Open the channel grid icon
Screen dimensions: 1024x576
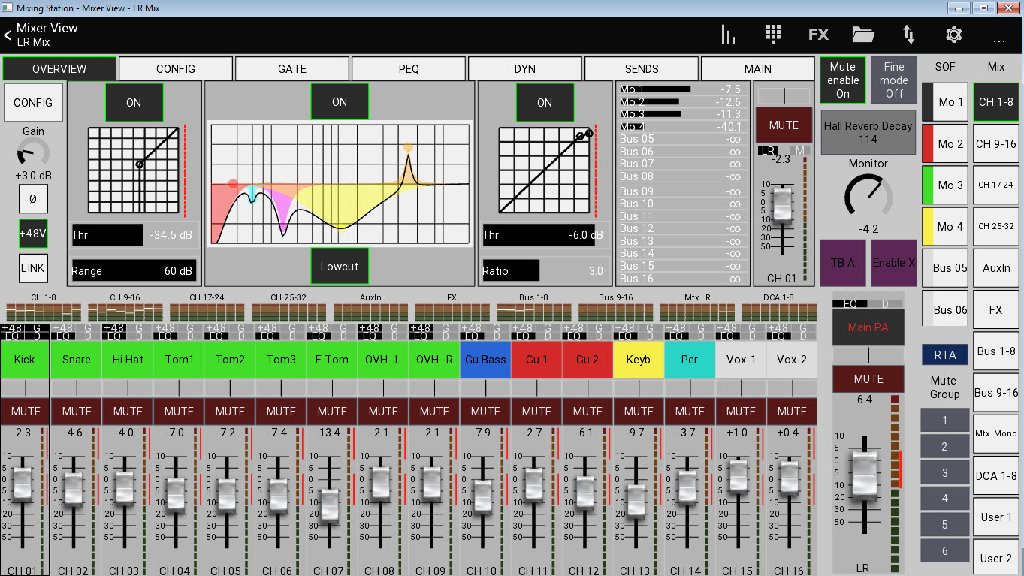click(x=773, y=35)
